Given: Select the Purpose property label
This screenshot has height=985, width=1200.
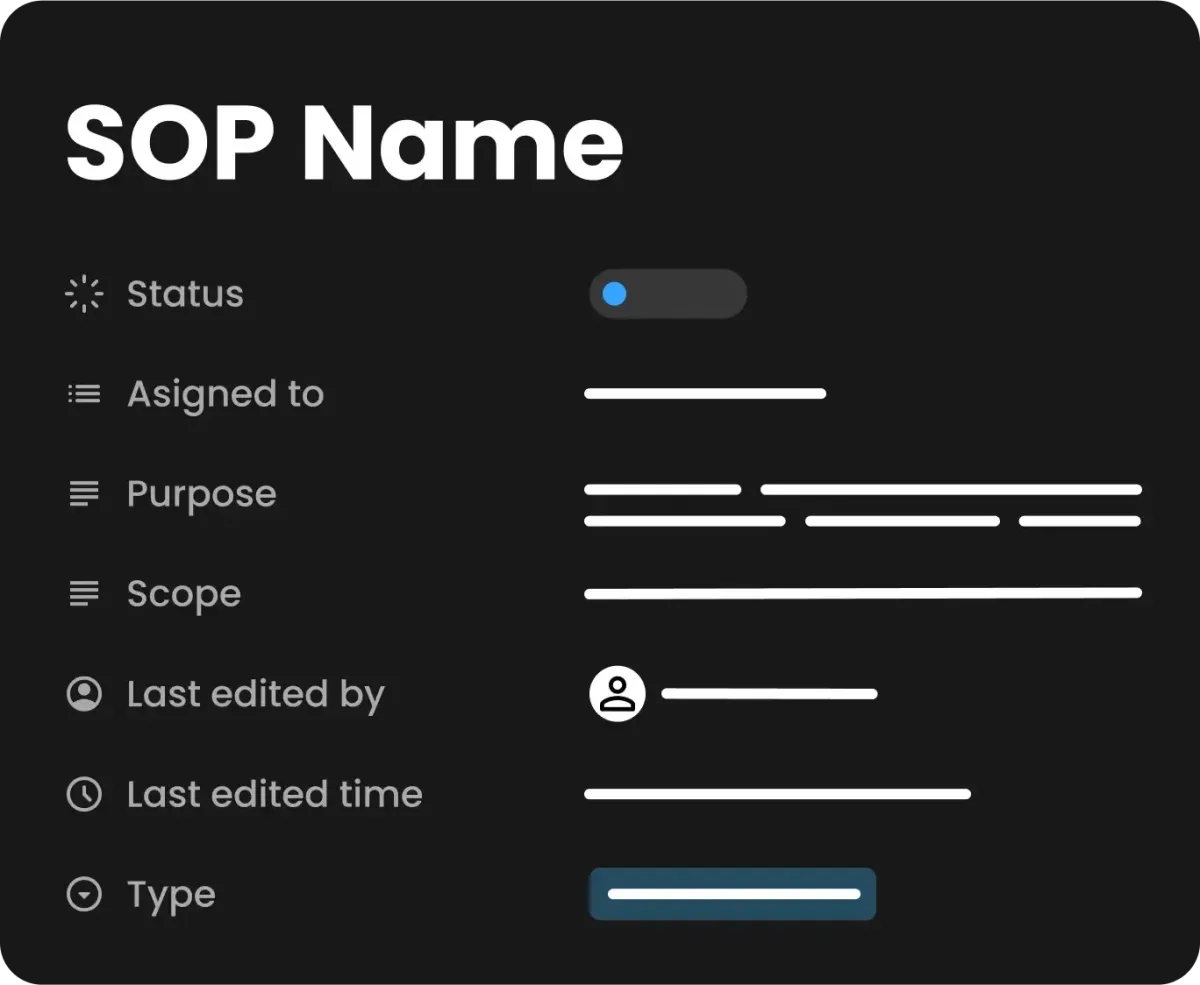Looking at the screenshot, I should 201,495.
